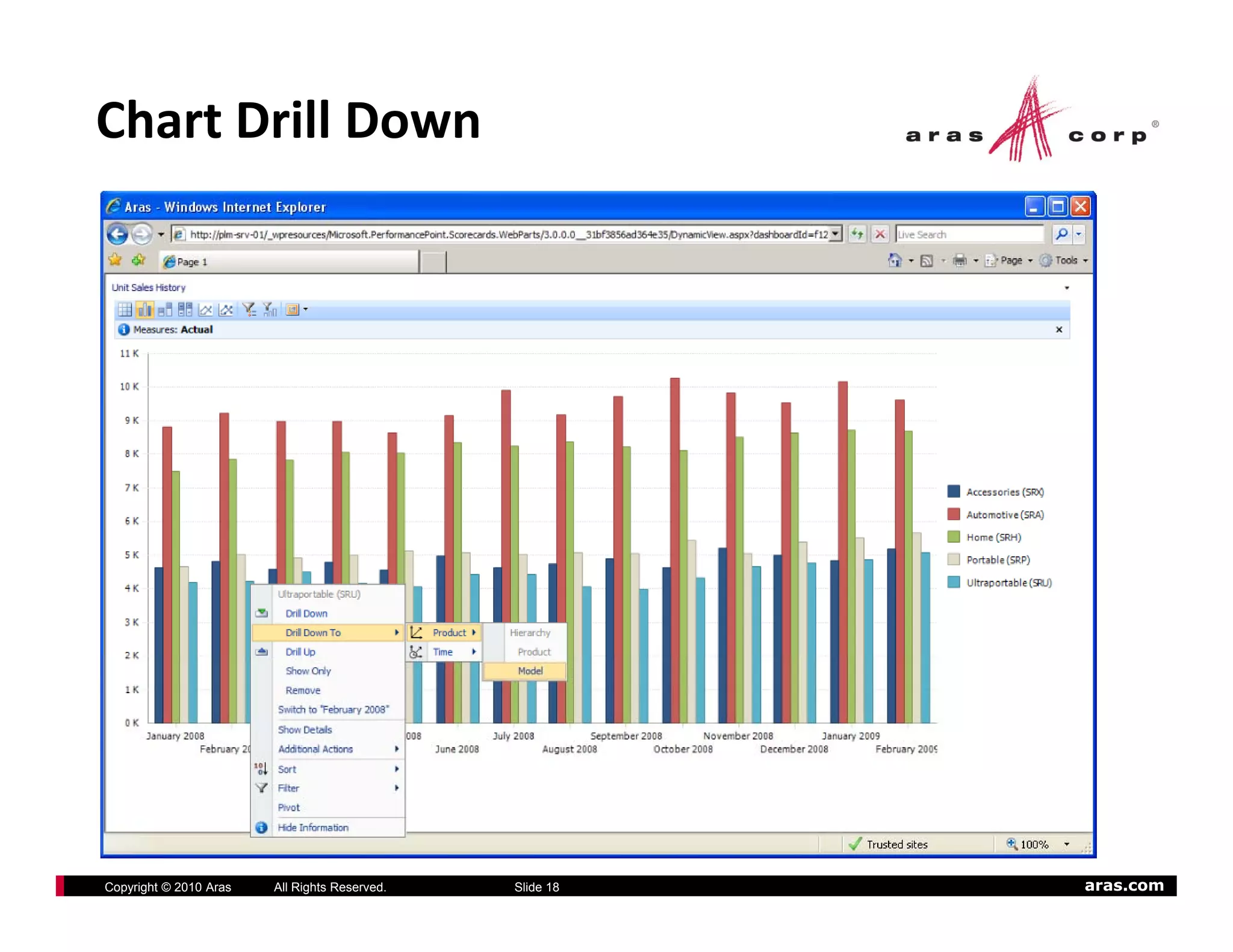Switch to the Grid view icon
The height and width of the screenshot is (952, 1233).
(x=125, y=309)
